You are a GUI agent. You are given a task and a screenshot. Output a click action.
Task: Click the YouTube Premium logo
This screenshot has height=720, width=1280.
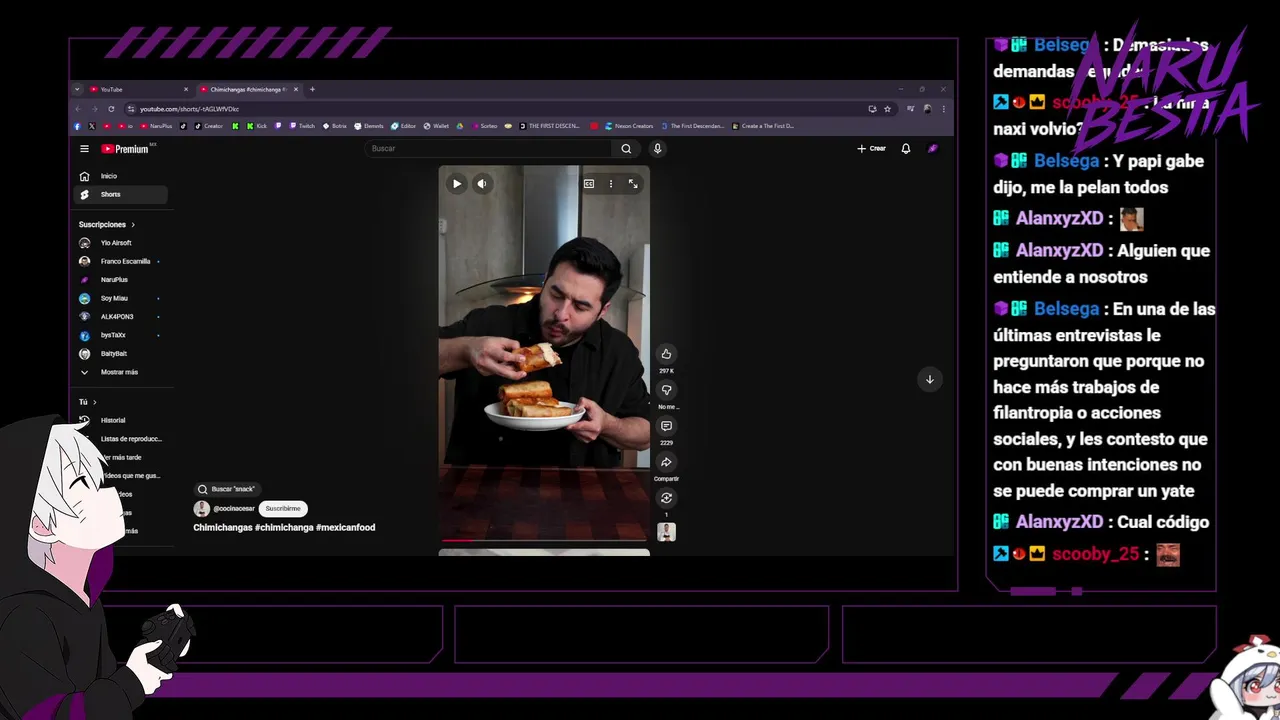point(125,149)
